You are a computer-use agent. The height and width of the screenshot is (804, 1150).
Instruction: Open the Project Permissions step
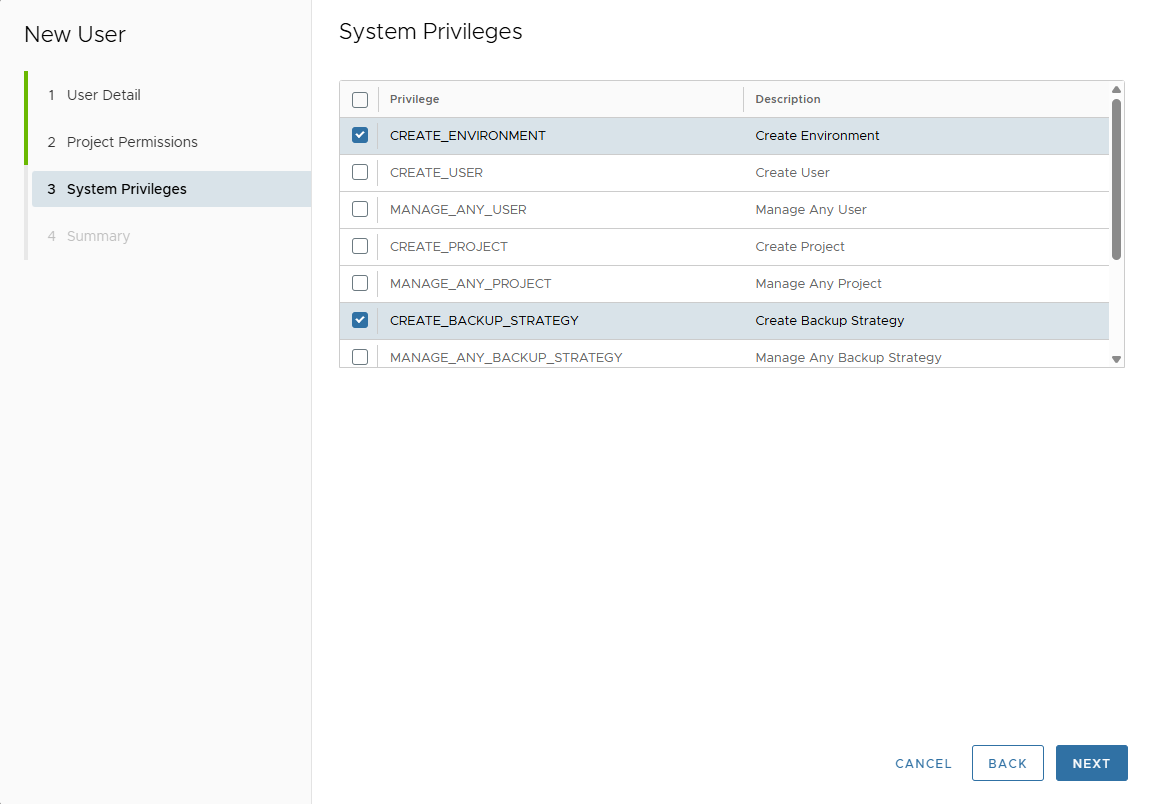click(130, 142)
